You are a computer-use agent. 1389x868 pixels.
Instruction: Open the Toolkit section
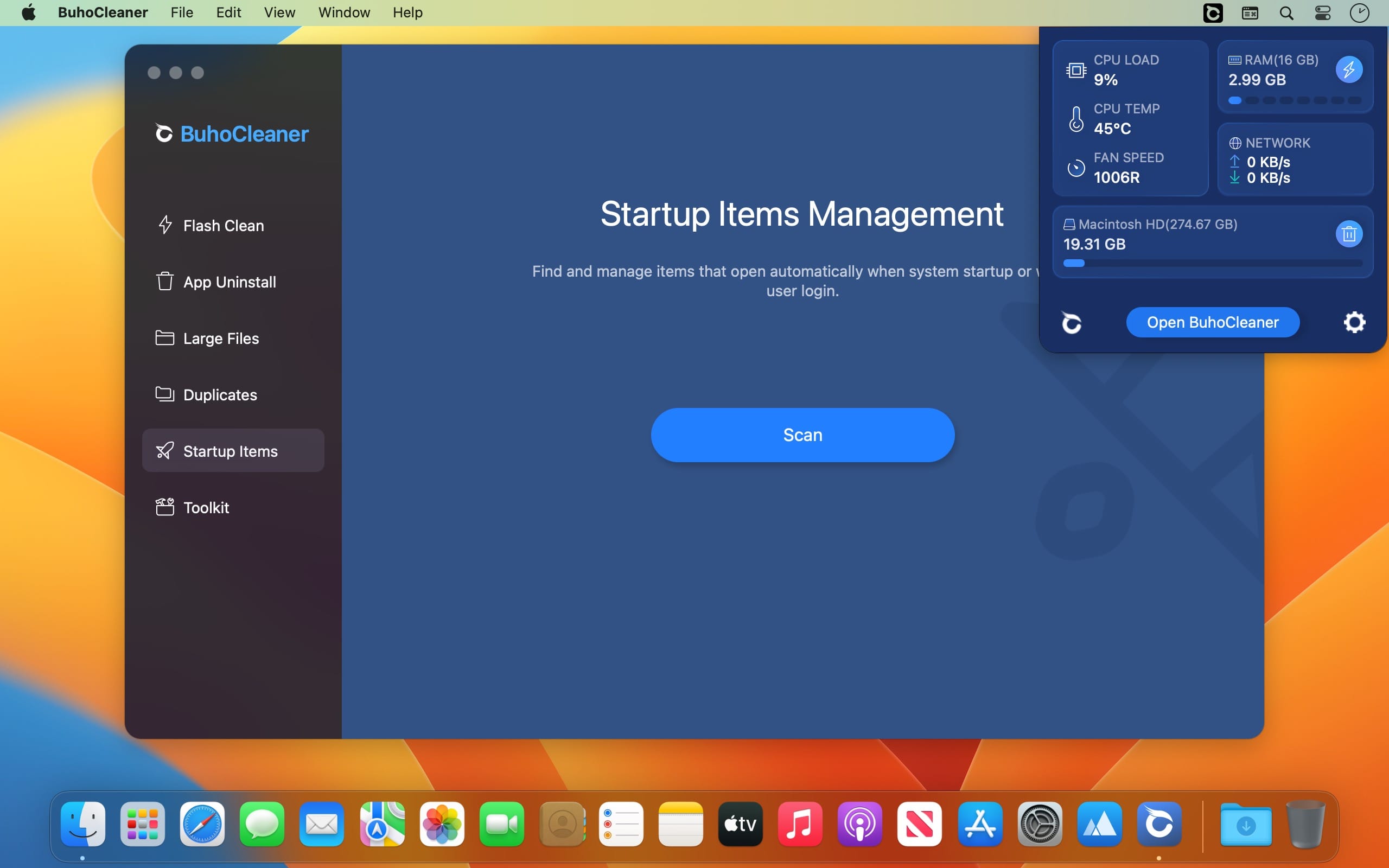[x=206, y=507]
